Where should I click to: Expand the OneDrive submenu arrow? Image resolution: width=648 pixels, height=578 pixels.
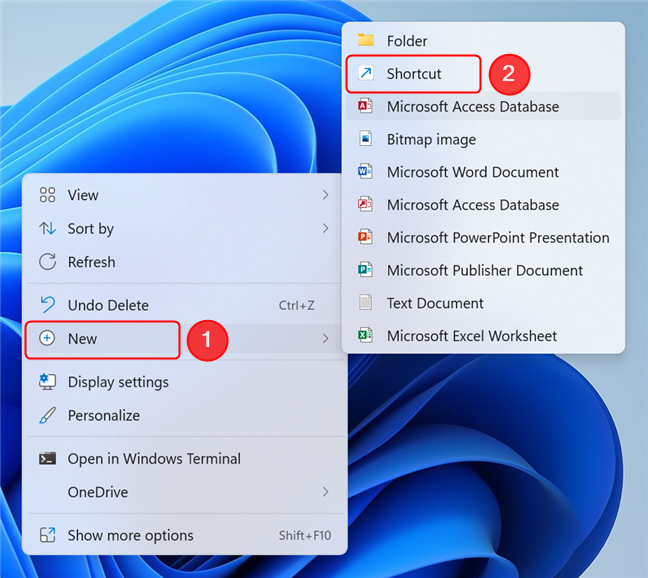(x=326, y=492)
